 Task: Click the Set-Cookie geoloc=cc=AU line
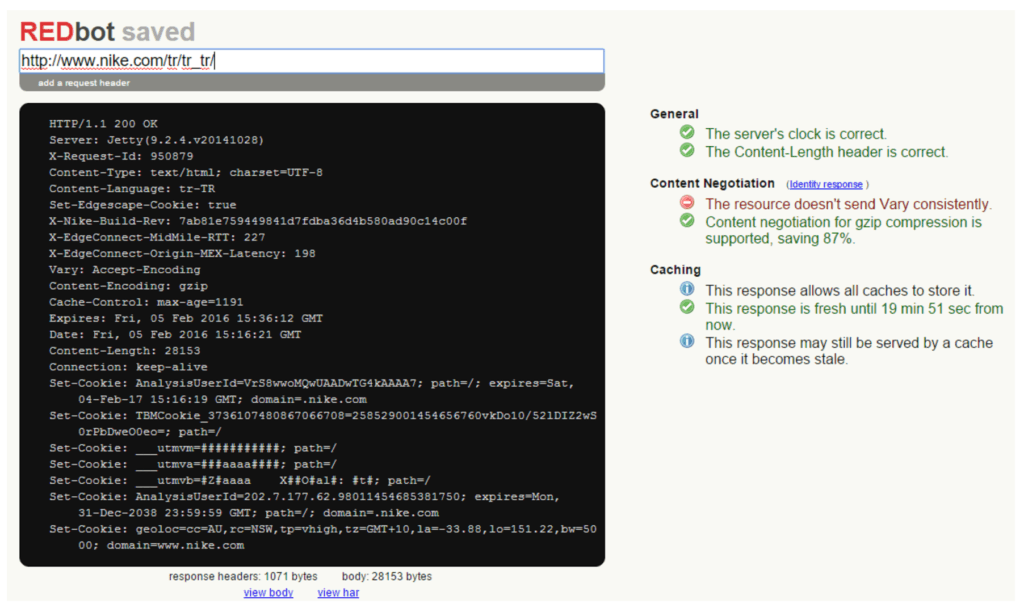point(323,537)
